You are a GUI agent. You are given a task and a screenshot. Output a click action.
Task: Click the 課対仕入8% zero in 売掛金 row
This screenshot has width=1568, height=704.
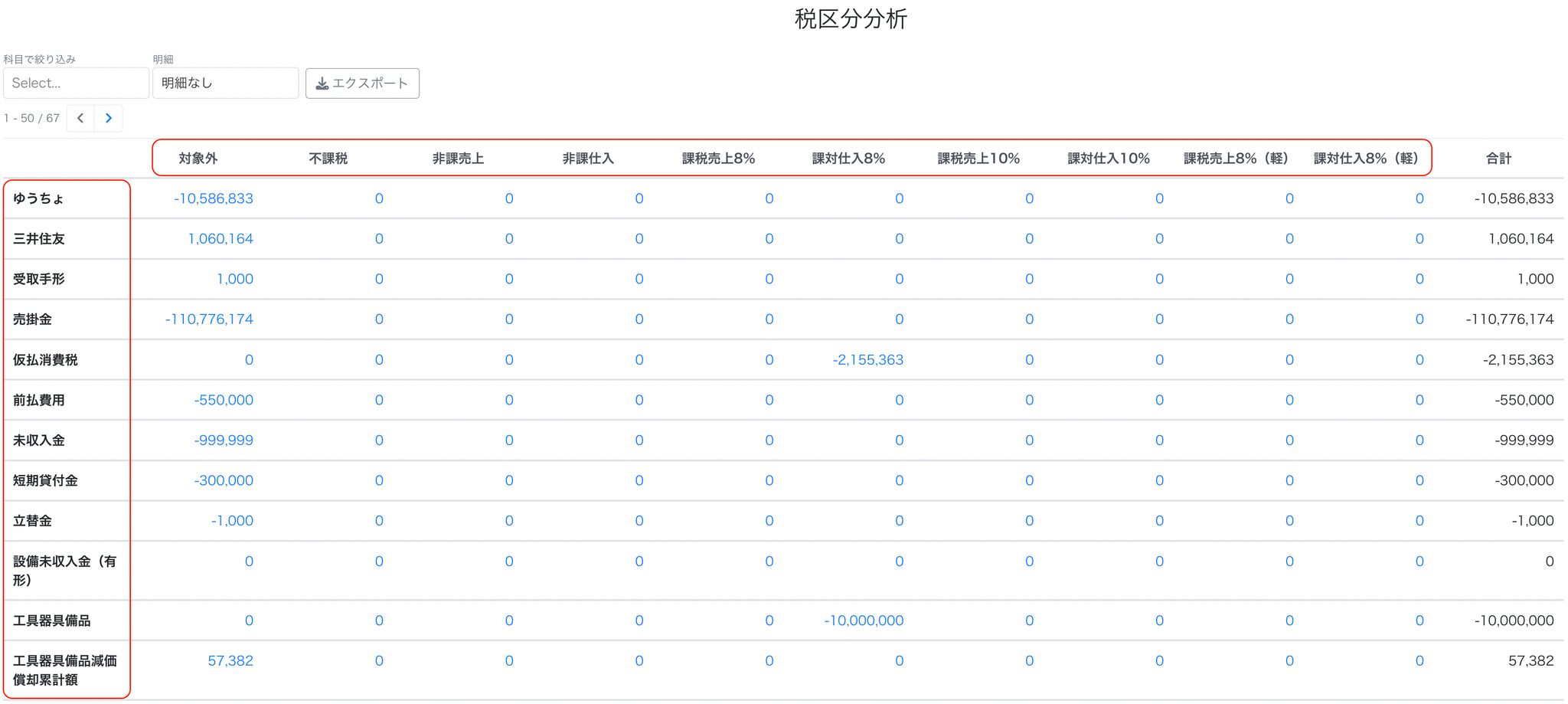click(900, 319)
